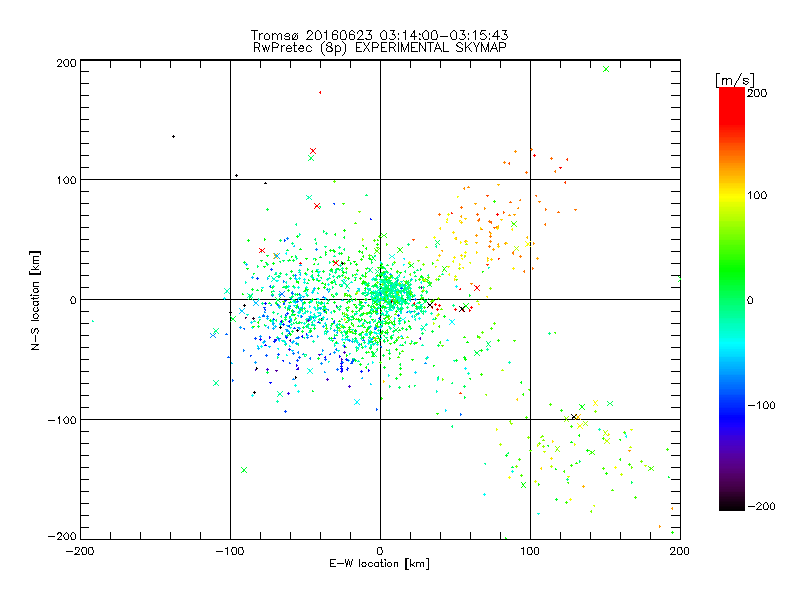Image resolution: width=800 pixels, height=600 pixels.
Task: Click the y-axis tick label '-100'
Action: [62, 420]
